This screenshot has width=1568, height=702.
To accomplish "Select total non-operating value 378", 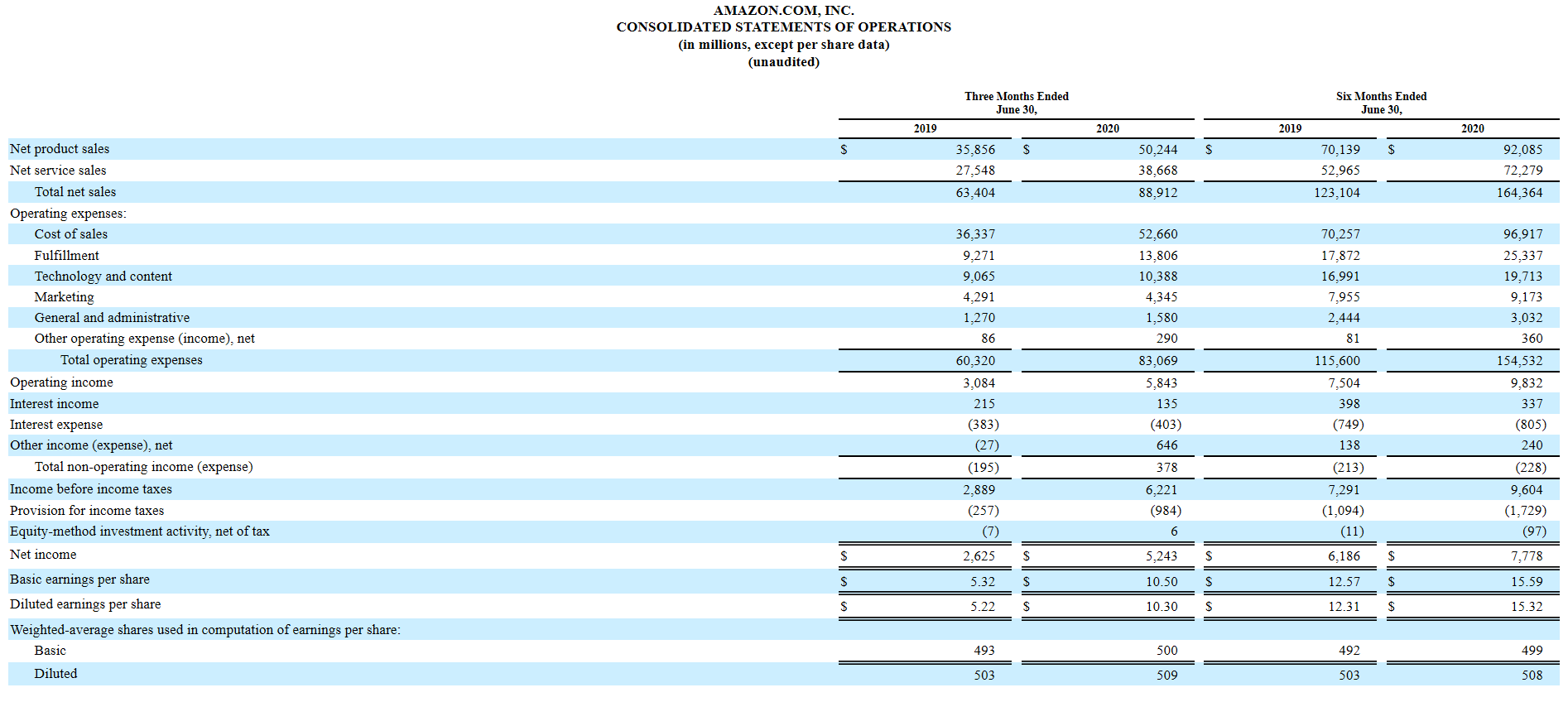I will pos(1166,468).
